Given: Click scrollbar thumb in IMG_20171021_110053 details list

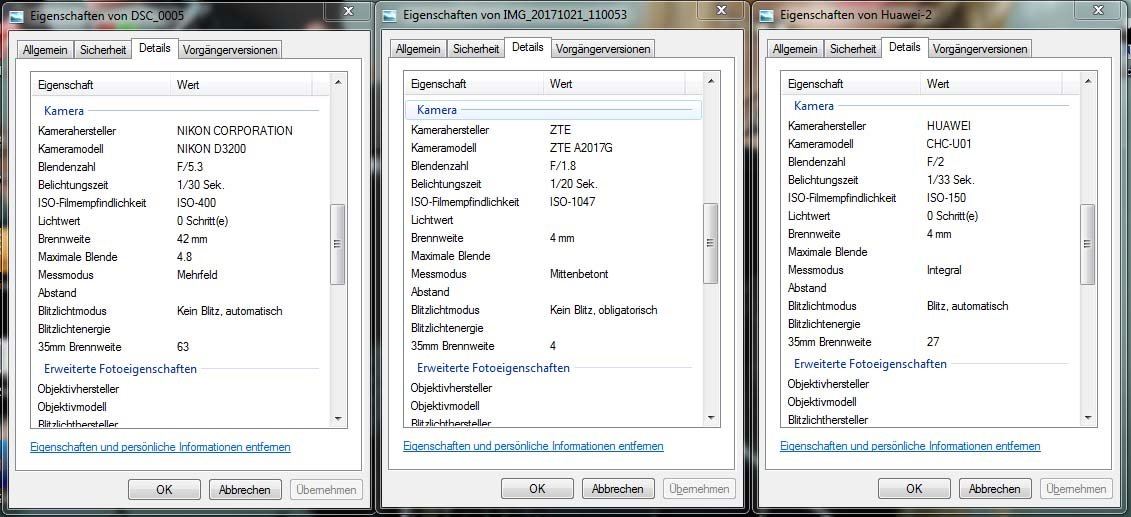Looking at the screenshot, I should point(710,243).
